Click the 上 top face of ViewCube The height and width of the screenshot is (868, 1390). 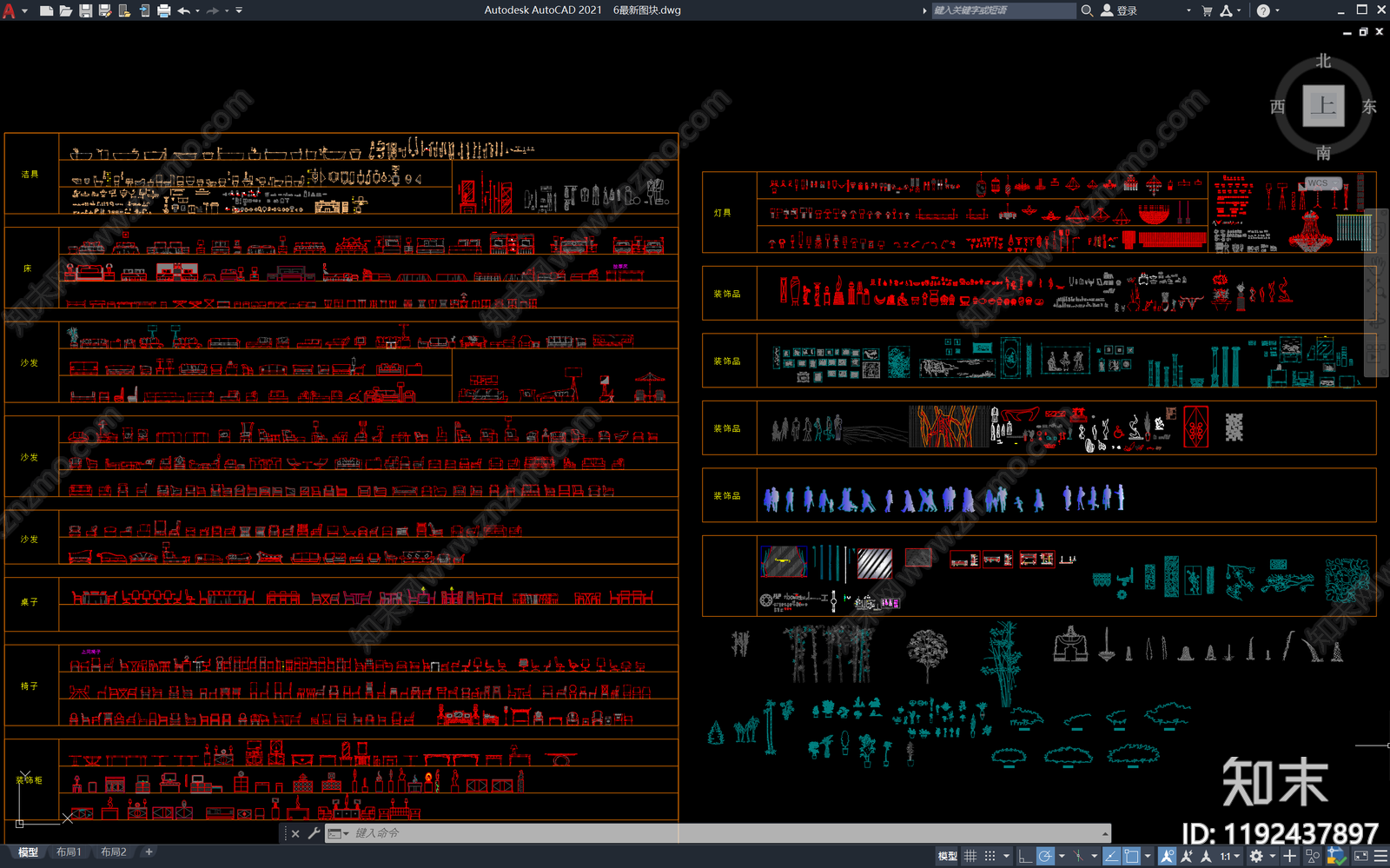pyautogui.click(x=1323, y=106)
